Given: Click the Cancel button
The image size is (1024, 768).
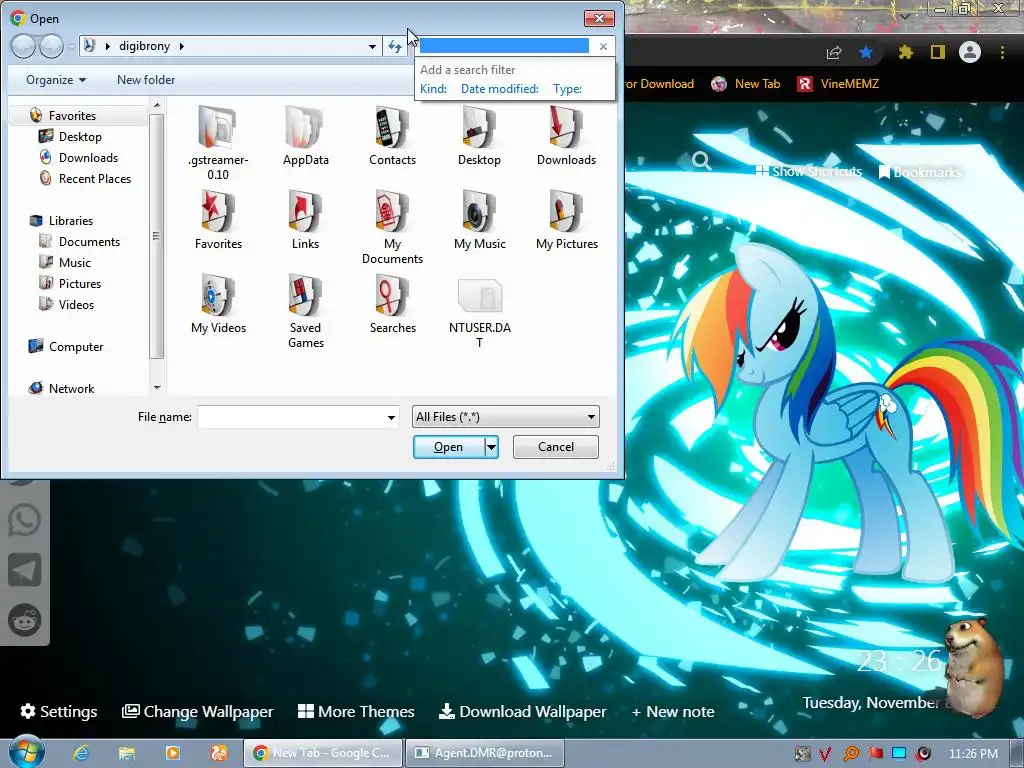Looking at the screenshot, I should pyautogui.click(x=556, y=447).
